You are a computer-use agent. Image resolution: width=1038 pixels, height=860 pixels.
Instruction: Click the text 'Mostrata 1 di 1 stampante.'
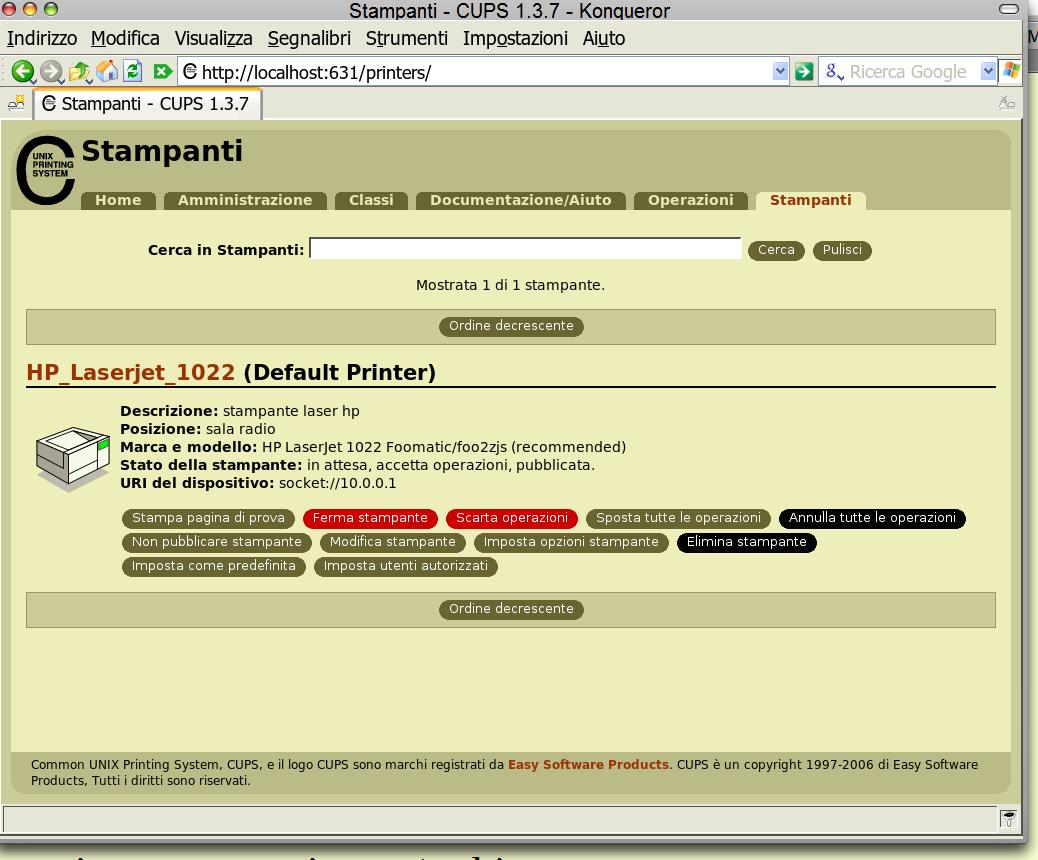tap(510, 285)
